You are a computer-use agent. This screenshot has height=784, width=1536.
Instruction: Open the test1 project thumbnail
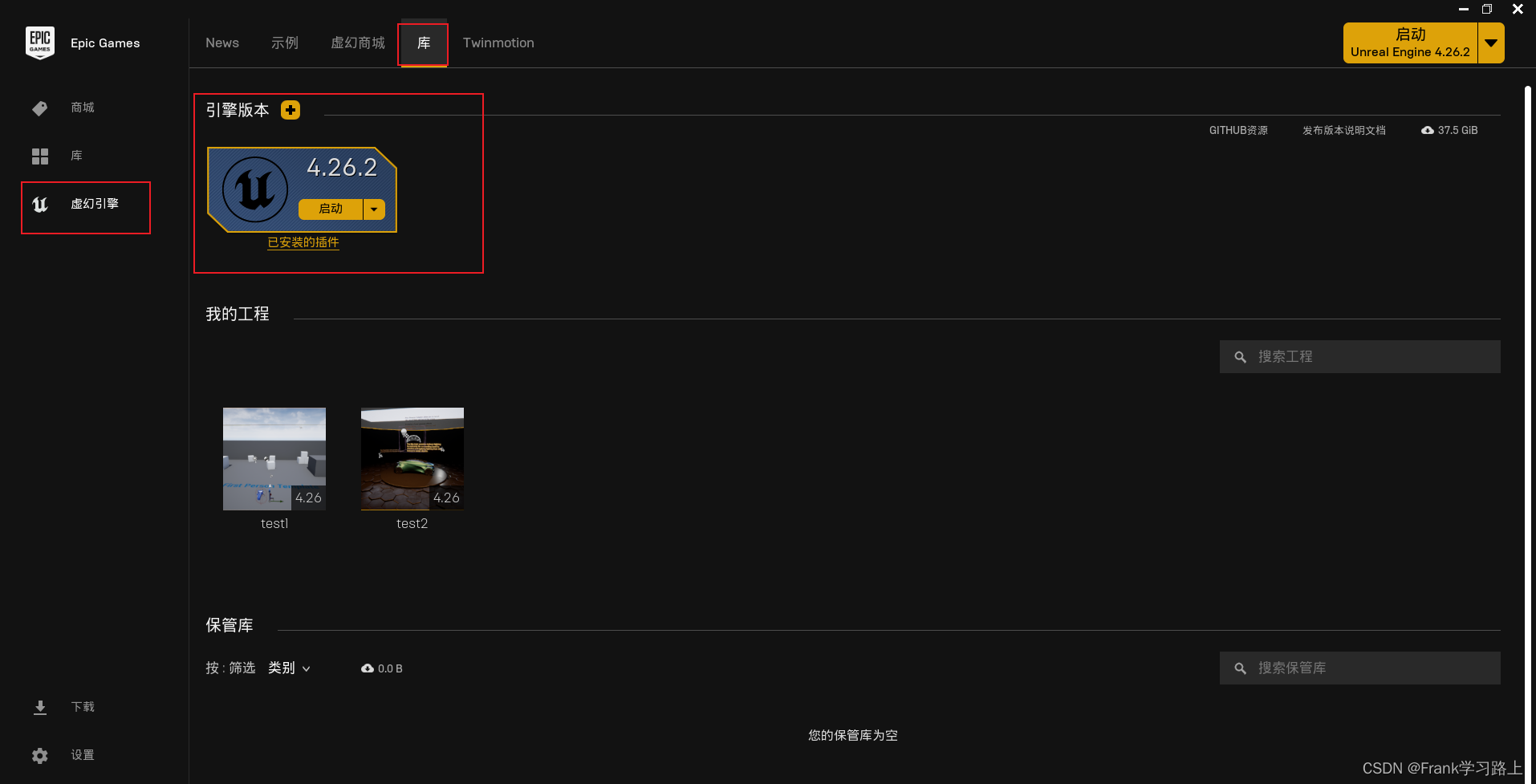tap(274, 459)
